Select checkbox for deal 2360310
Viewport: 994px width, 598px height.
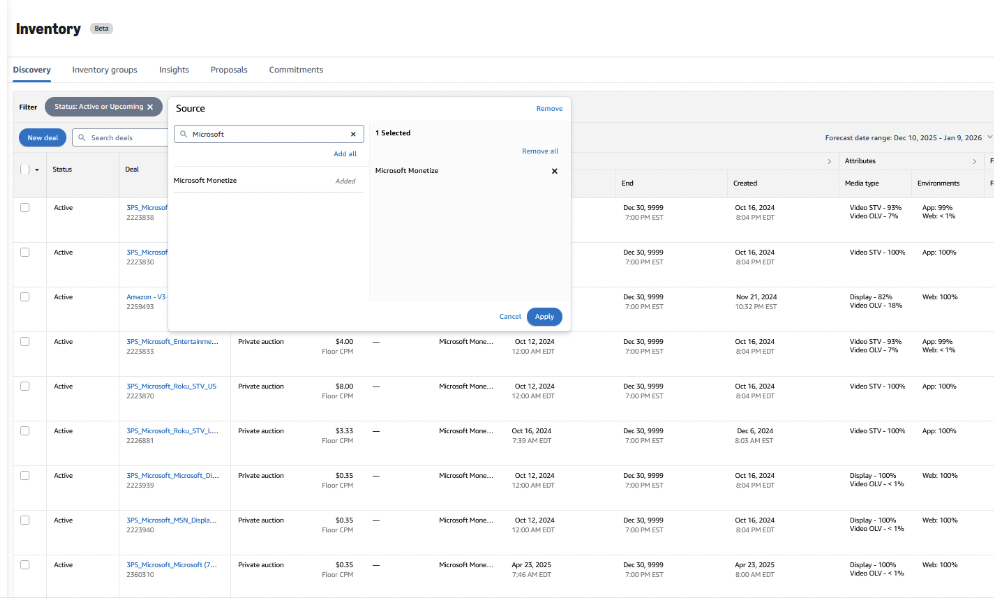point(25,564)
